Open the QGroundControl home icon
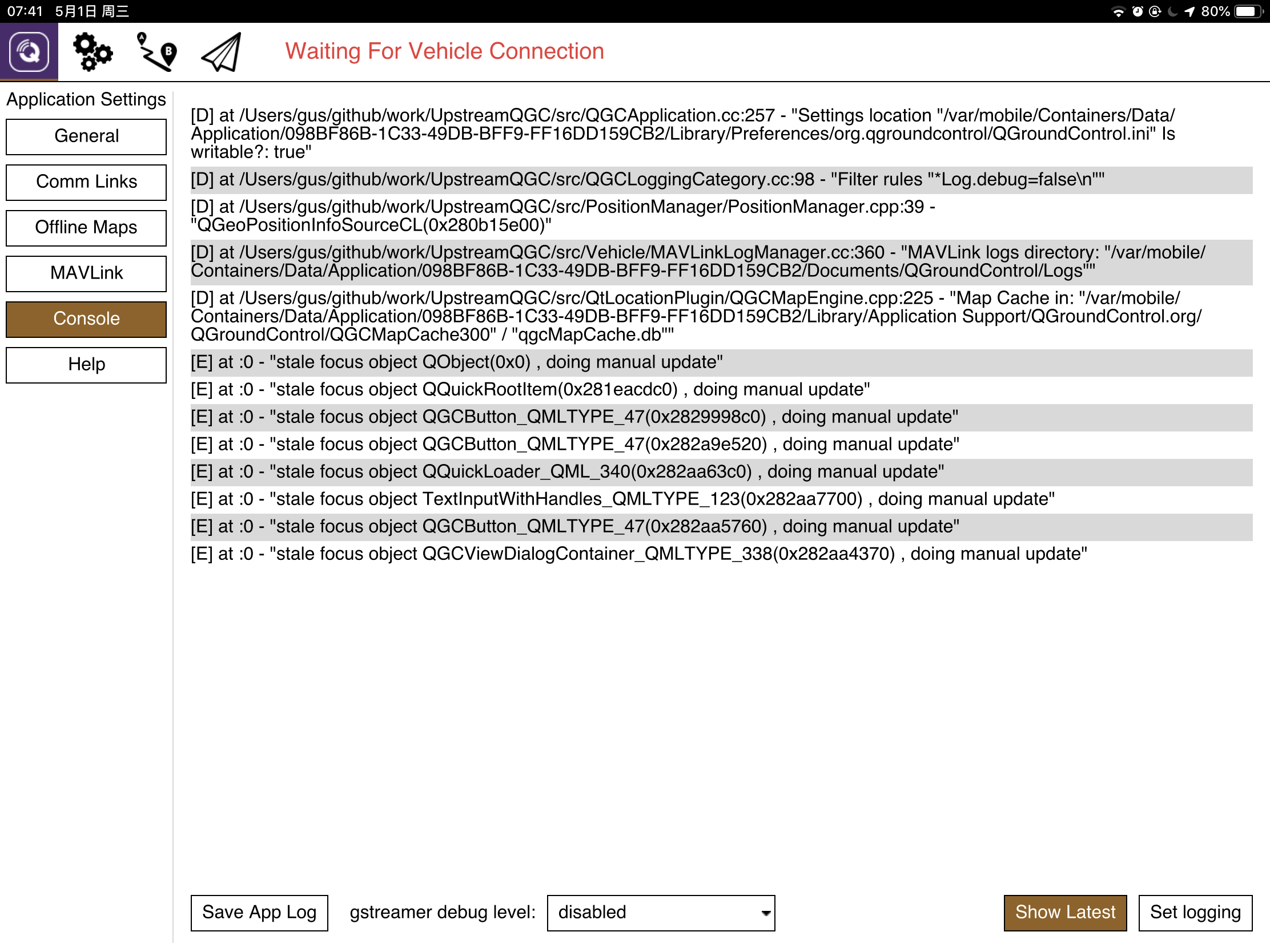 [x=30, y=51]
